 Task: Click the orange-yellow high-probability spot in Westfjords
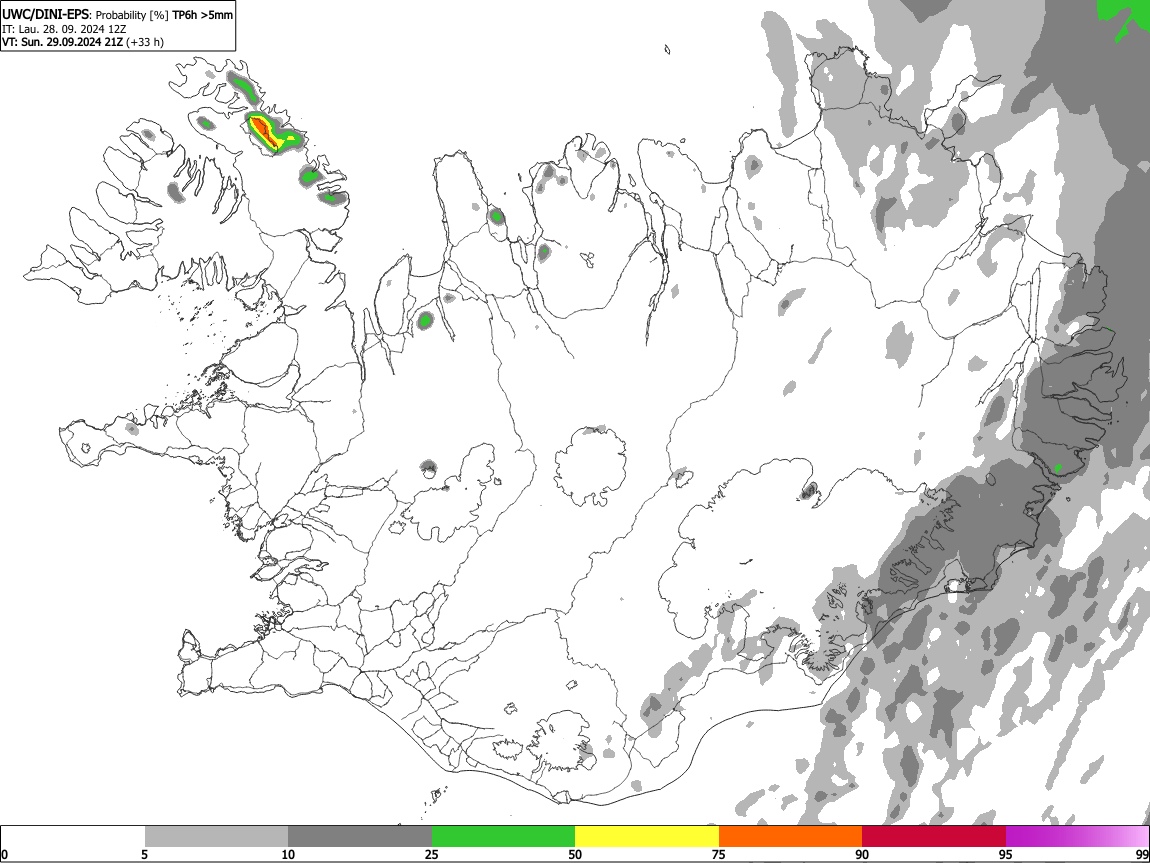coord(265,132)
